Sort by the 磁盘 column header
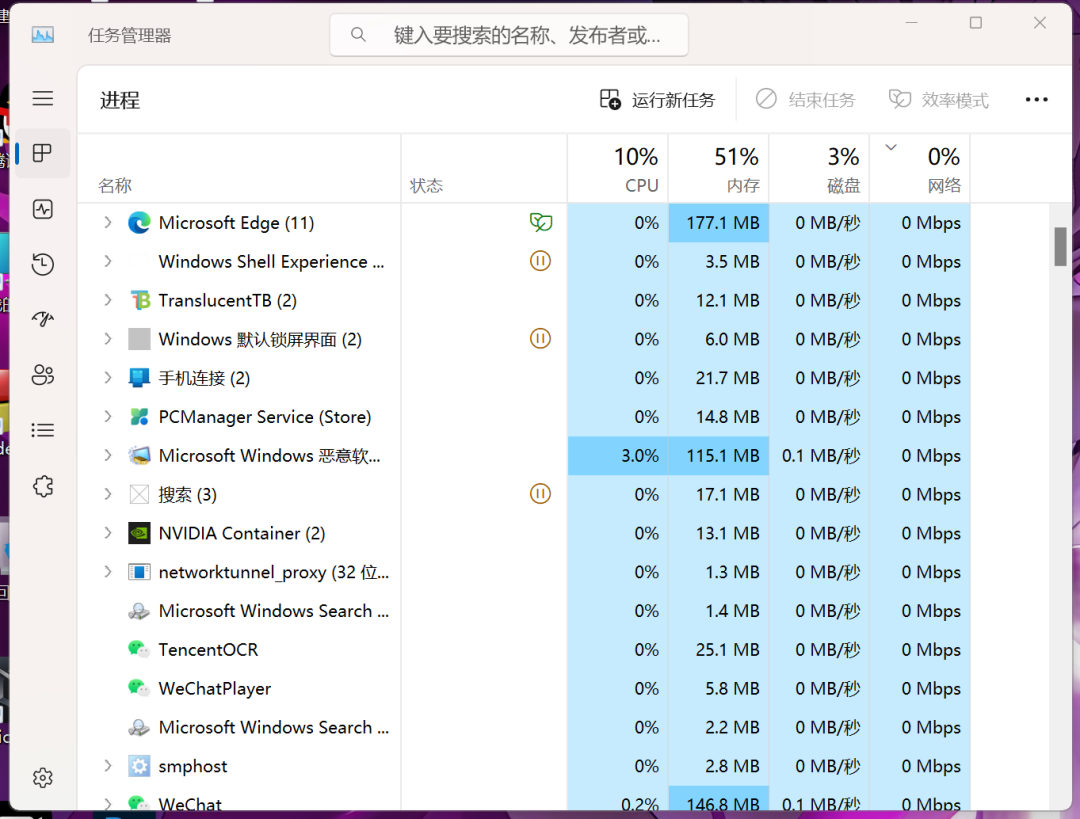1080x819 pixels. pyautogui.click(x=819, y=169)
